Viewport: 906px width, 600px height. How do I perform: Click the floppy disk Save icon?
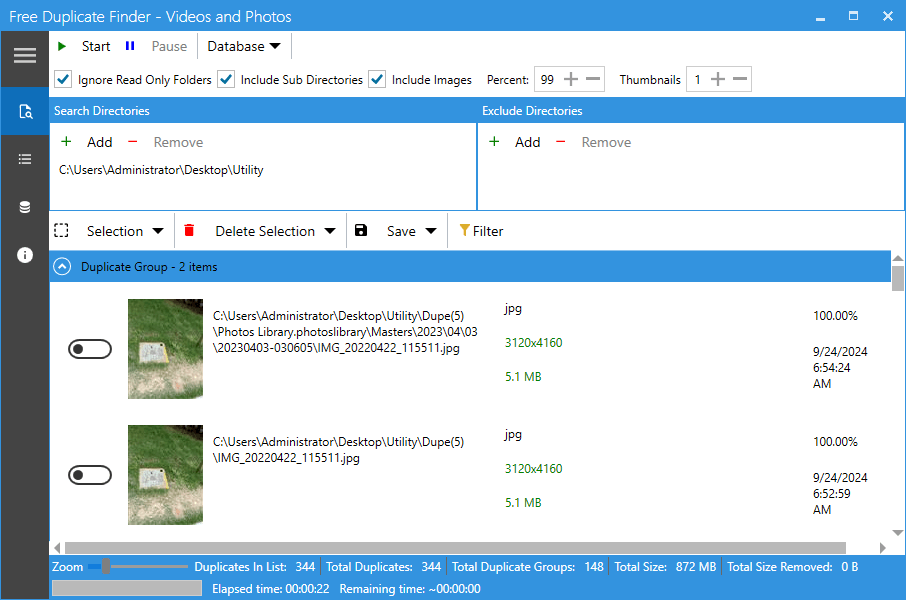(361, 231)
